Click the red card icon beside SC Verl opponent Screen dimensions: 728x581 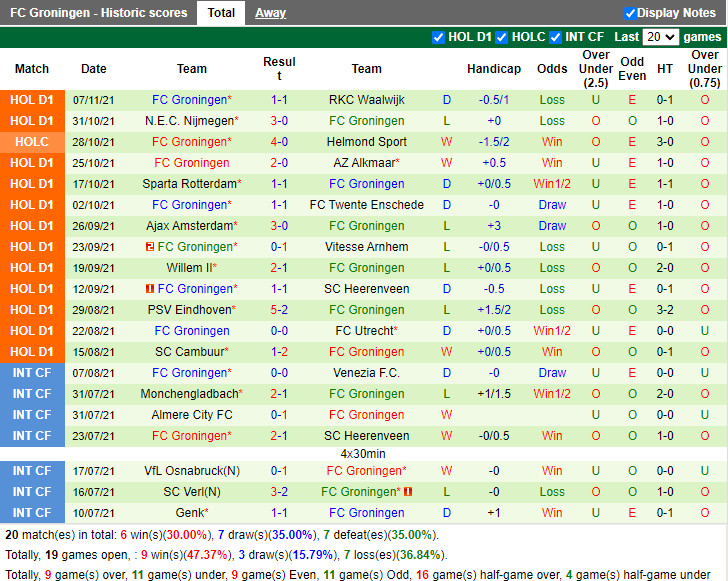408,491
